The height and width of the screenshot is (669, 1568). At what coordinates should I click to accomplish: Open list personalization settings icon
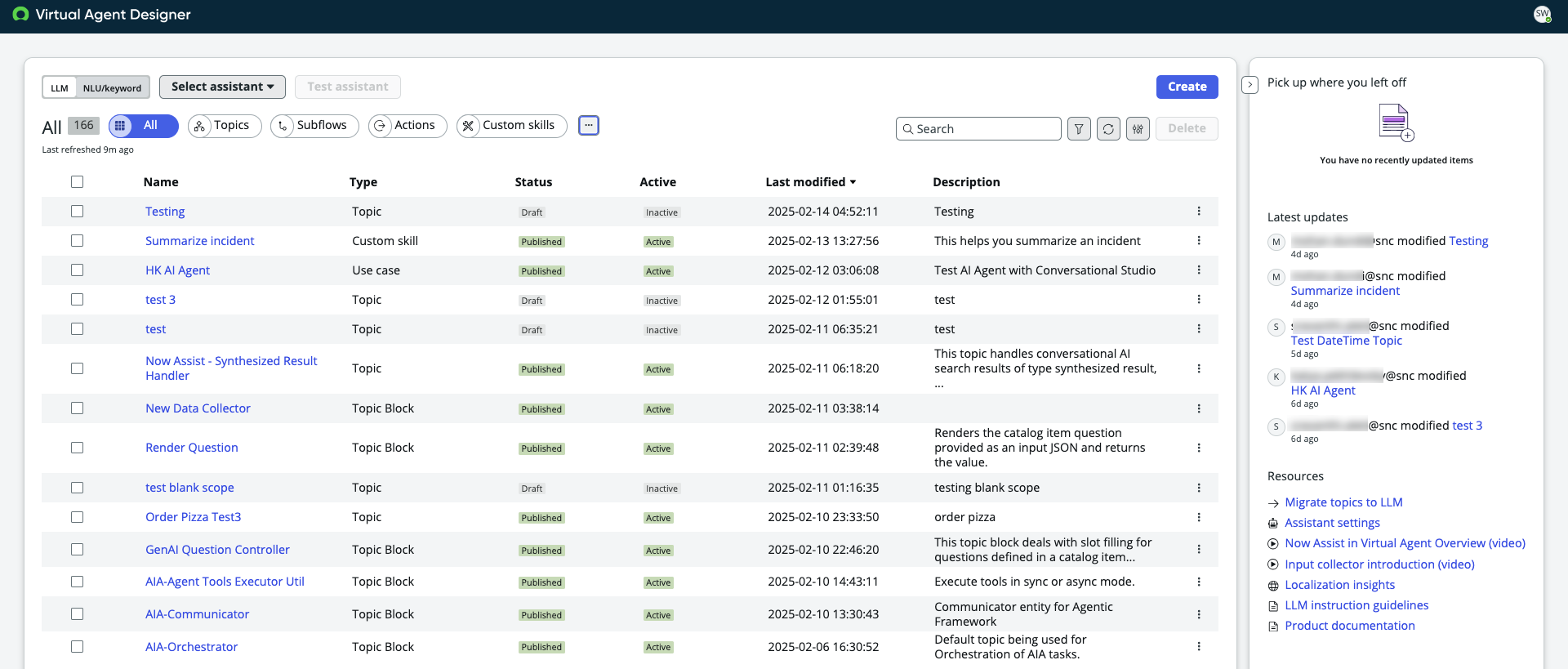coord(1138,129)
